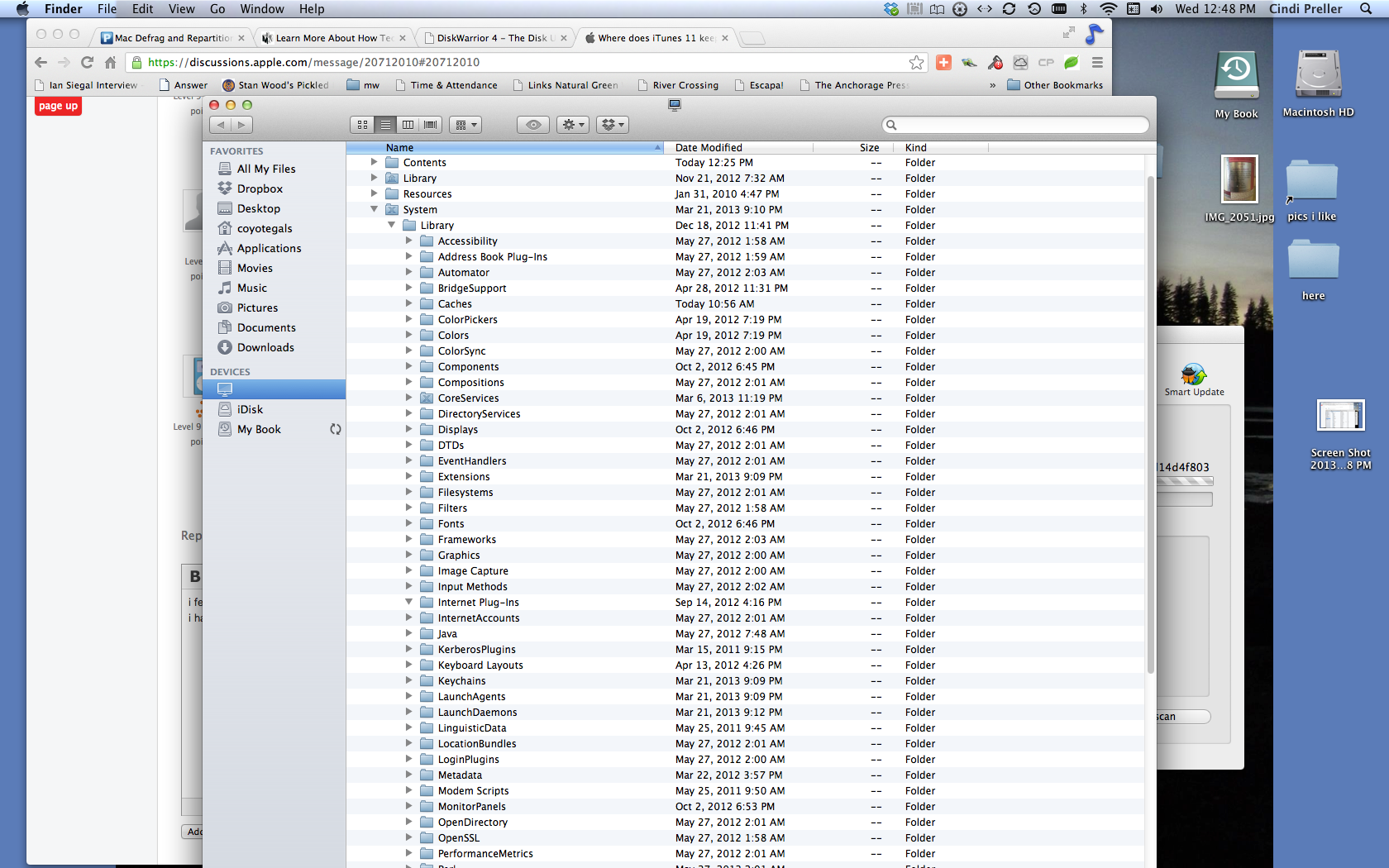Viewport: 1389px width, 868px height.
Task: Open Movies in Finder sidebar
Action: (x=255, y=268)
